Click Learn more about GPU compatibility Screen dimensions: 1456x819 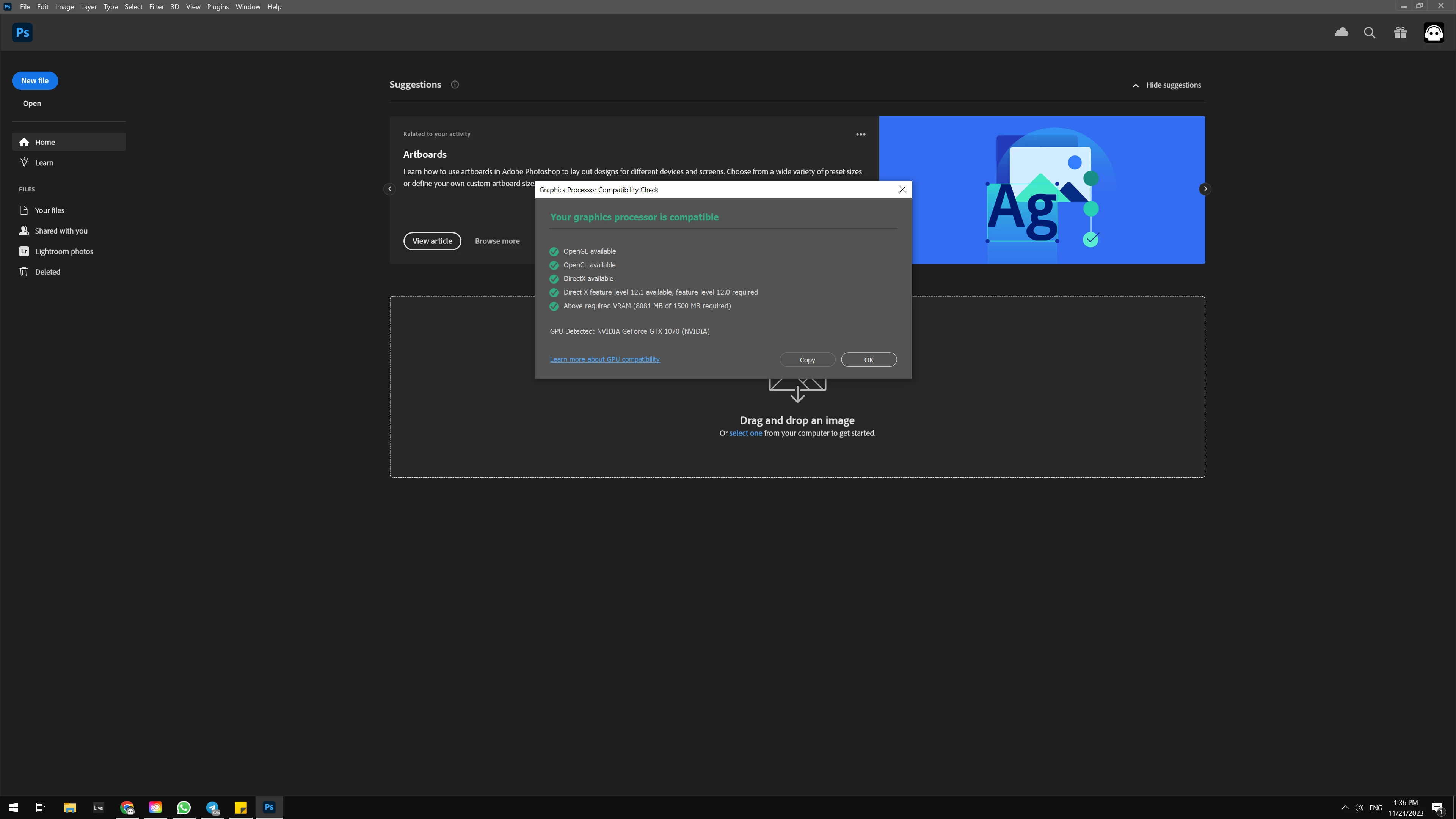[x=604, y=359]
